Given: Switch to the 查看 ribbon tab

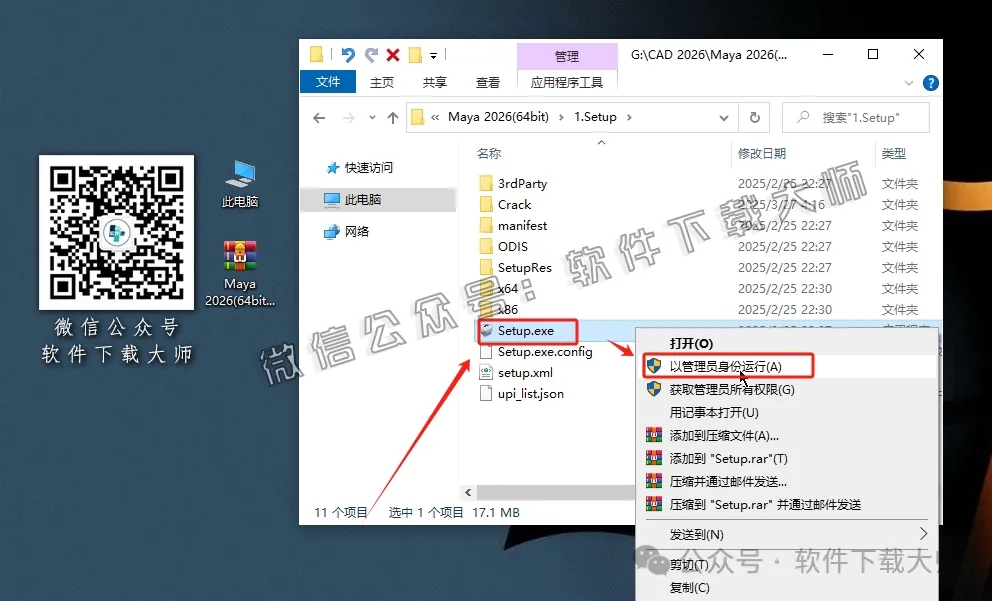Looking at the screenshot, I should (x=487, y=82).
